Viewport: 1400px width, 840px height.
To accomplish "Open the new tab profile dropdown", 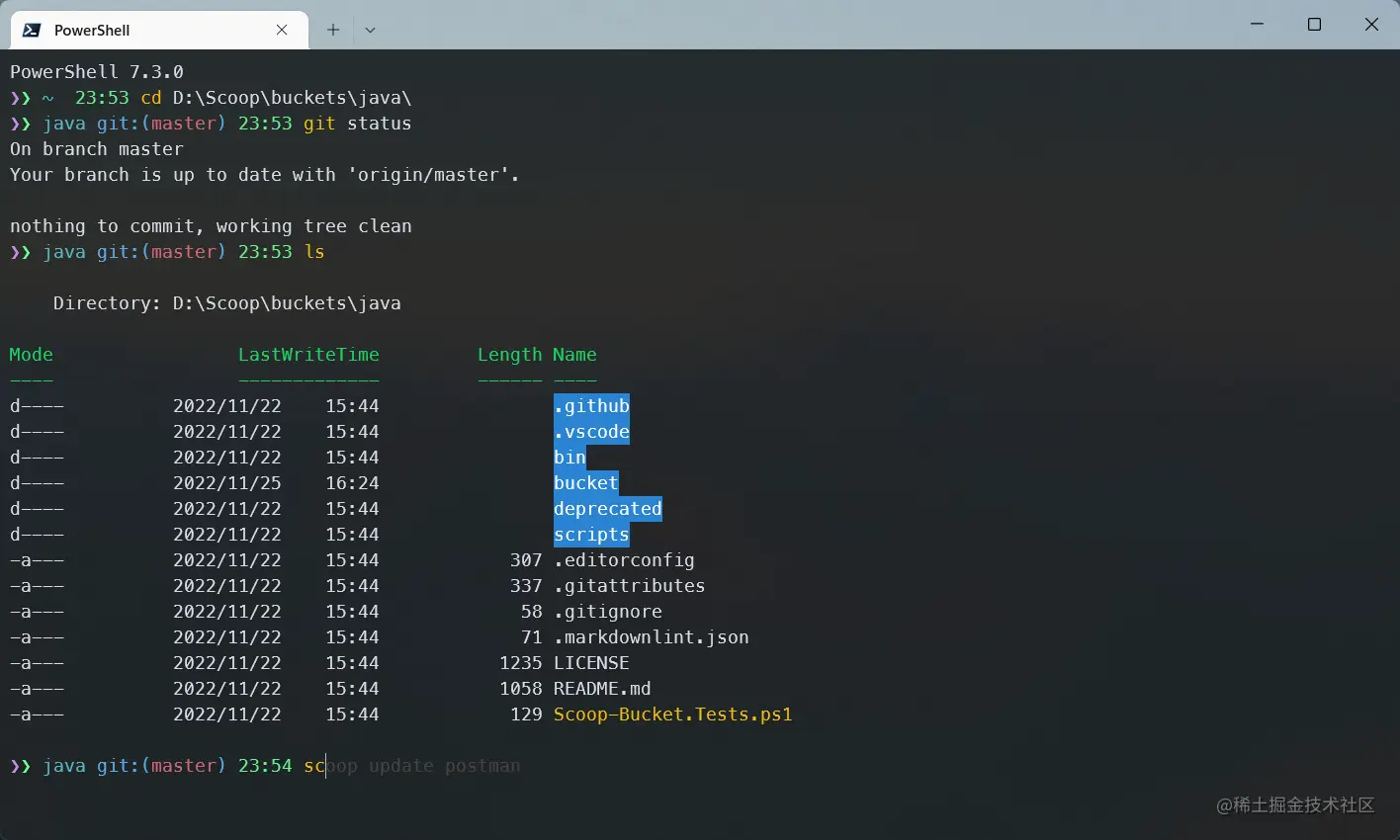I will pyautogui.click(x=370, y=30).
